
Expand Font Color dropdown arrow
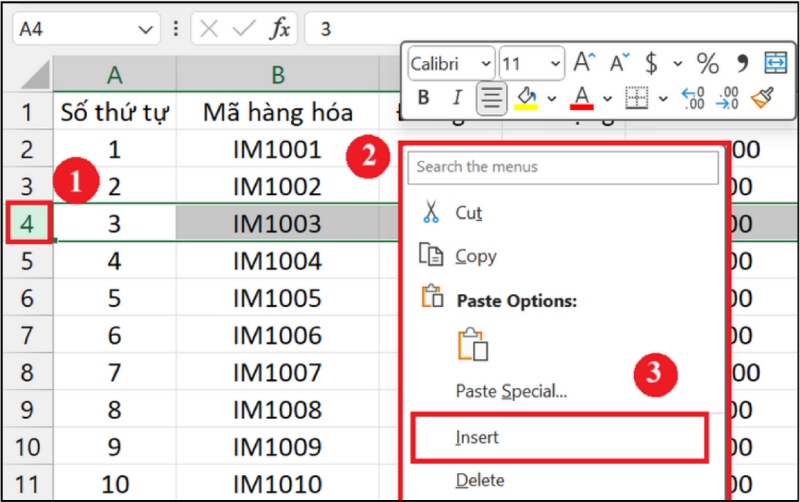(x=607, y=98)
